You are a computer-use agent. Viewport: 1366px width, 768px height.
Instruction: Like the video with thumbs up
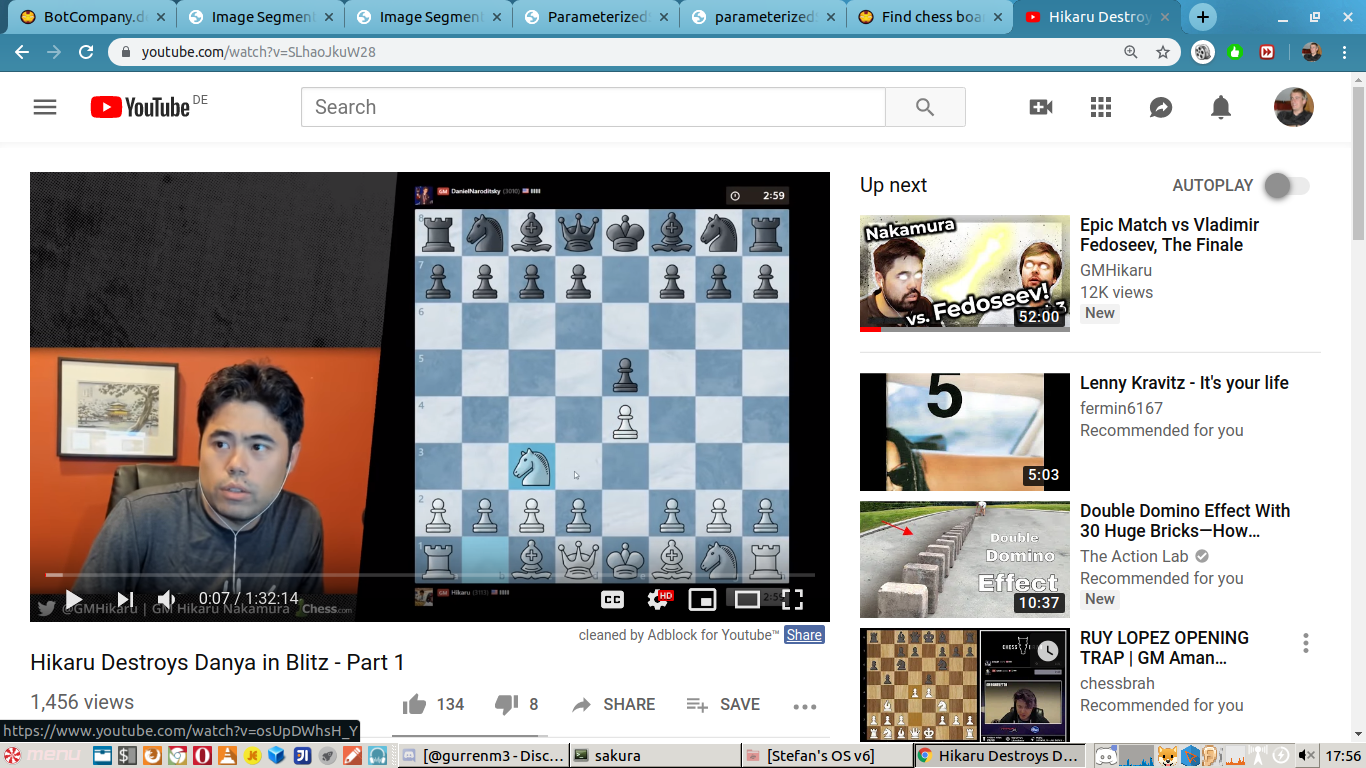click(414, 704)
